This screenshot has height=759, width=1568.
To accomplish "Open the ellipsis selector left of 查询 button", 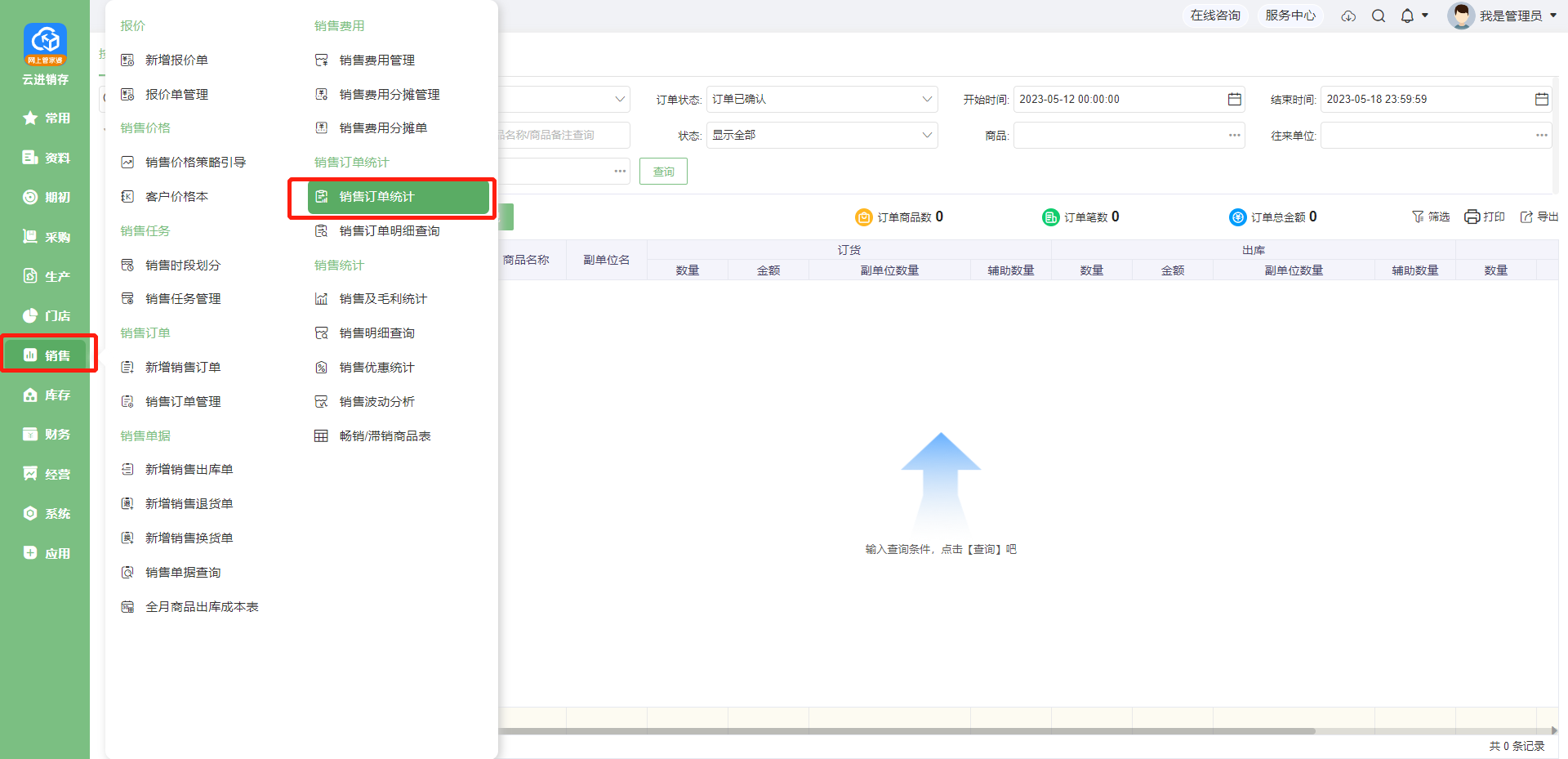I will (x=620, y=171).
